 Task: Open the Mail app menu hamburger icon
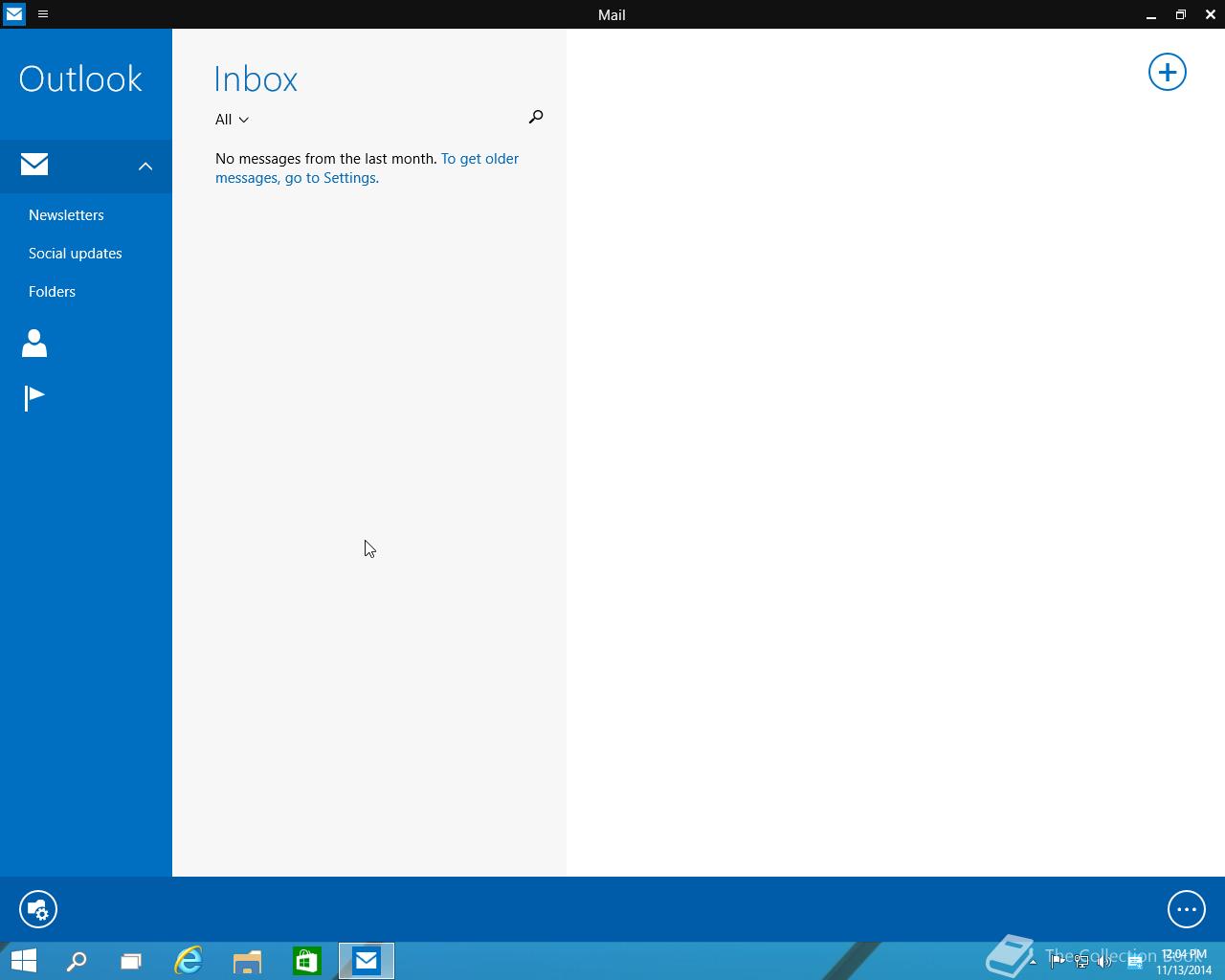[x=43, y=14]
